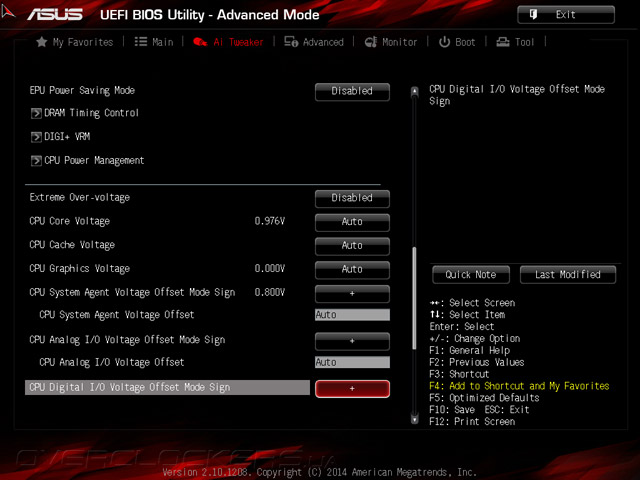Image resolution: width=640 pixels, height=480 pixels.
Task: Open CPU Core Voltage Auto dropdown
Action: 352,222
